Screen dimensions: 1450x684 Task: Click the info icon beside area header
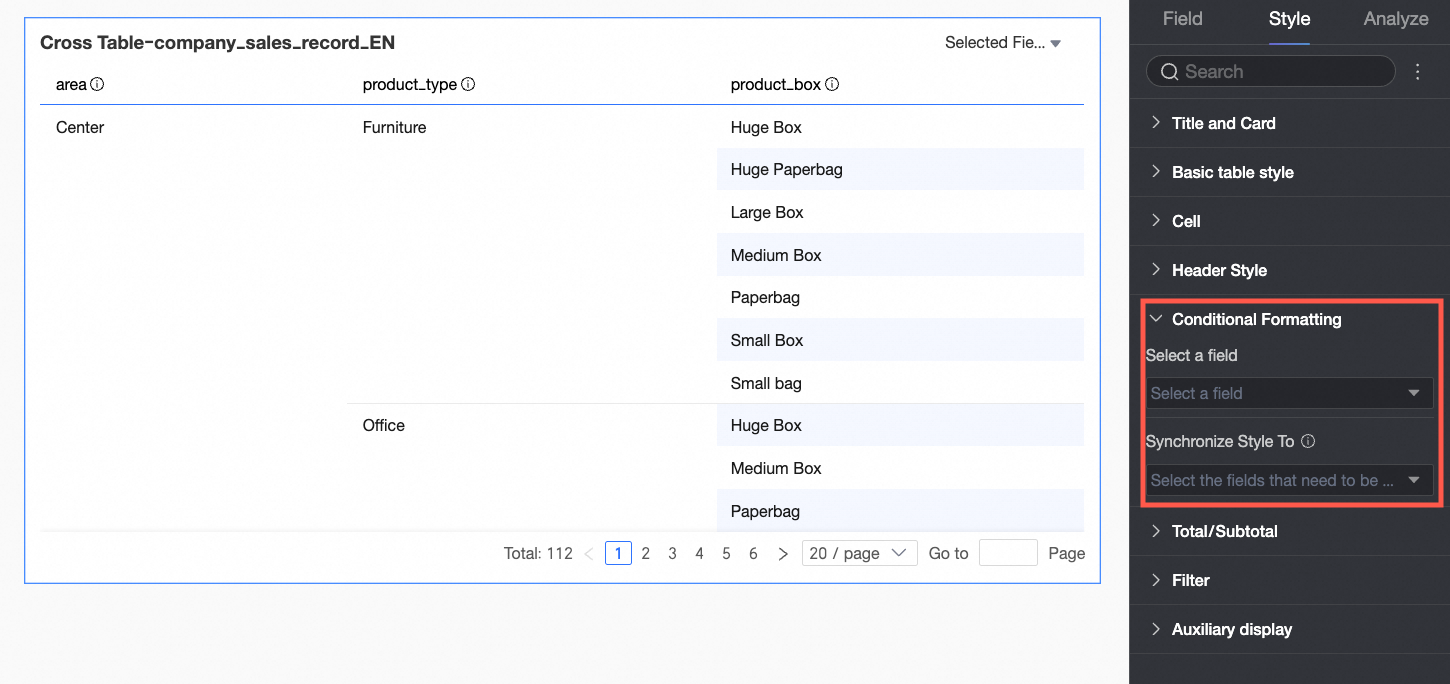pyautogui.click(x=97, y=85)
